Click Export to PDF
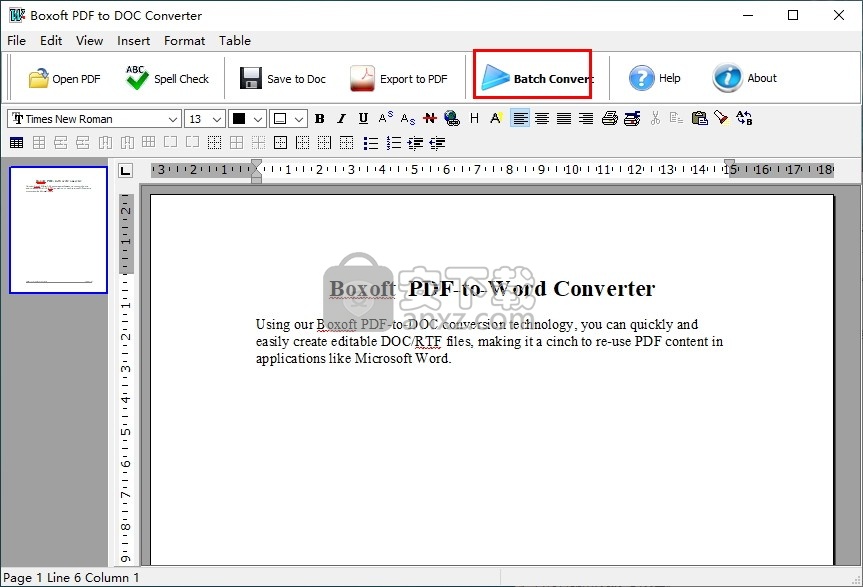This screenshot has width=863, height=587. (x=399, y=78)
